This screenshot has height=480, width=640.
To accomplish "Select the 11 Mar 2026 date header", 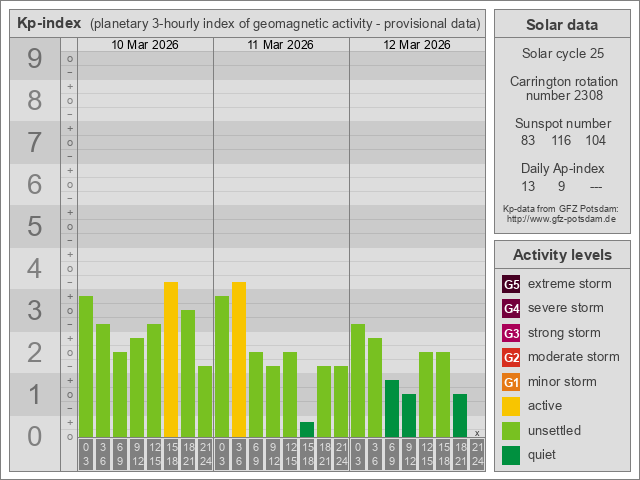I will [281, 45].
